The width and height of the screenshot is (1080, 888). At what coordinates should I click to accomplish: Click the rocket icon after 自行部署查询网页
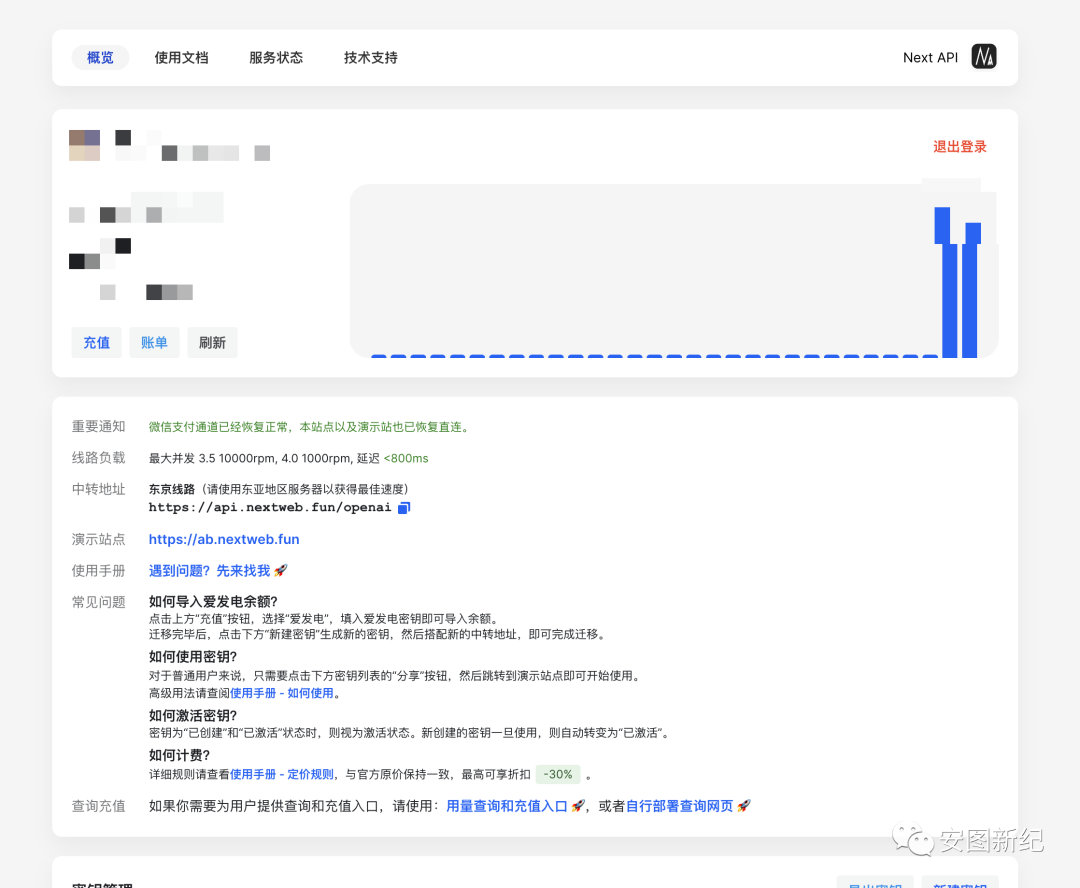tap(743, 806)
